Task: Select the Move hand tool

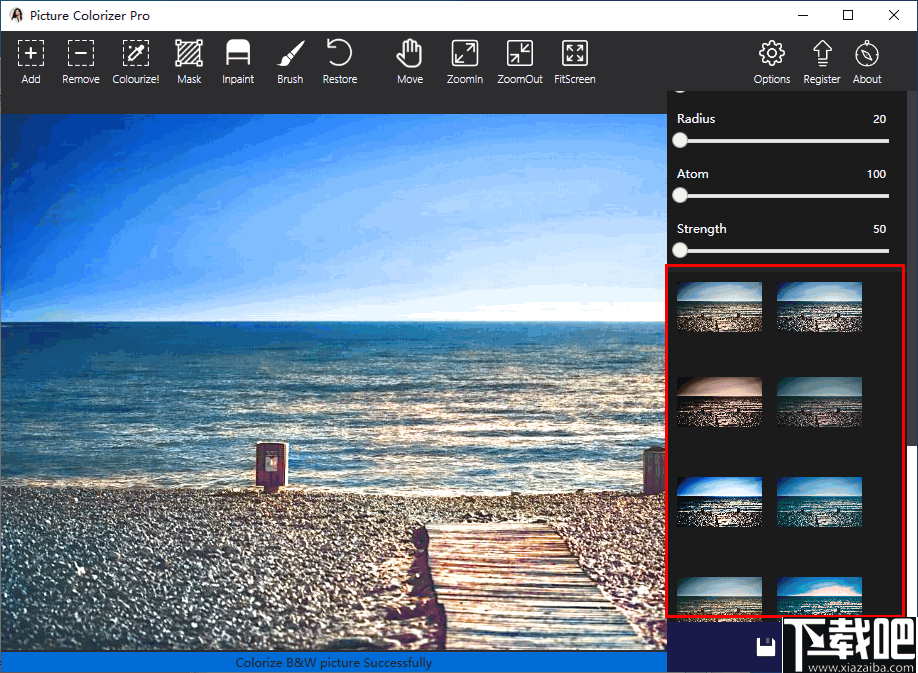Action: [x=409, y=60]
